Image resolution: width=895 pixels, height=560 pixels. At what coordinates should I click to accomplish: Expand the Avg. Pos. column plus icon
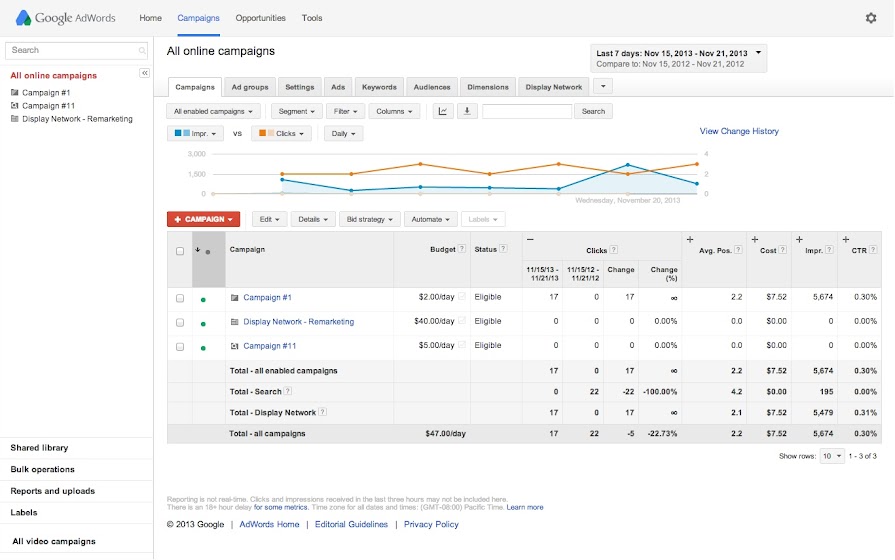690,240
